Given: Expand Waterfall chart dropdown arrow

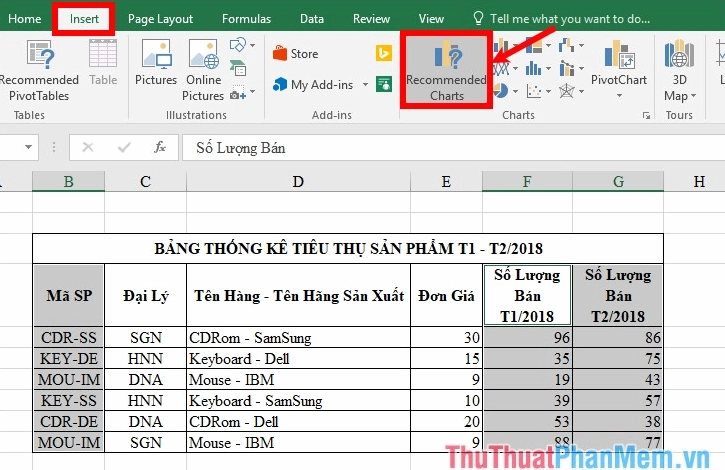Looking at the screenshot, I should [x=581, y=45].
